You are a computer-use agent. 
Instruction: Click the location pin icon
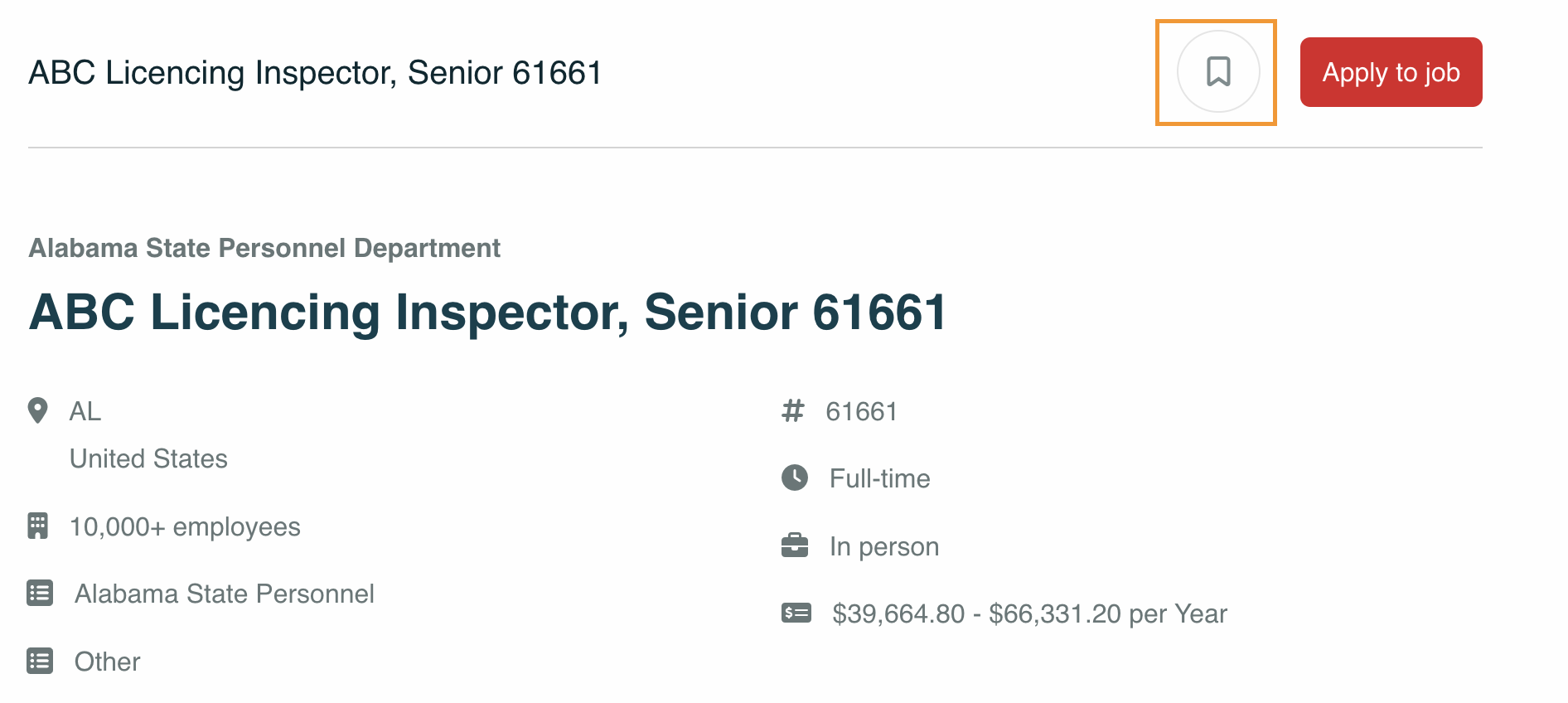[37, 410]
